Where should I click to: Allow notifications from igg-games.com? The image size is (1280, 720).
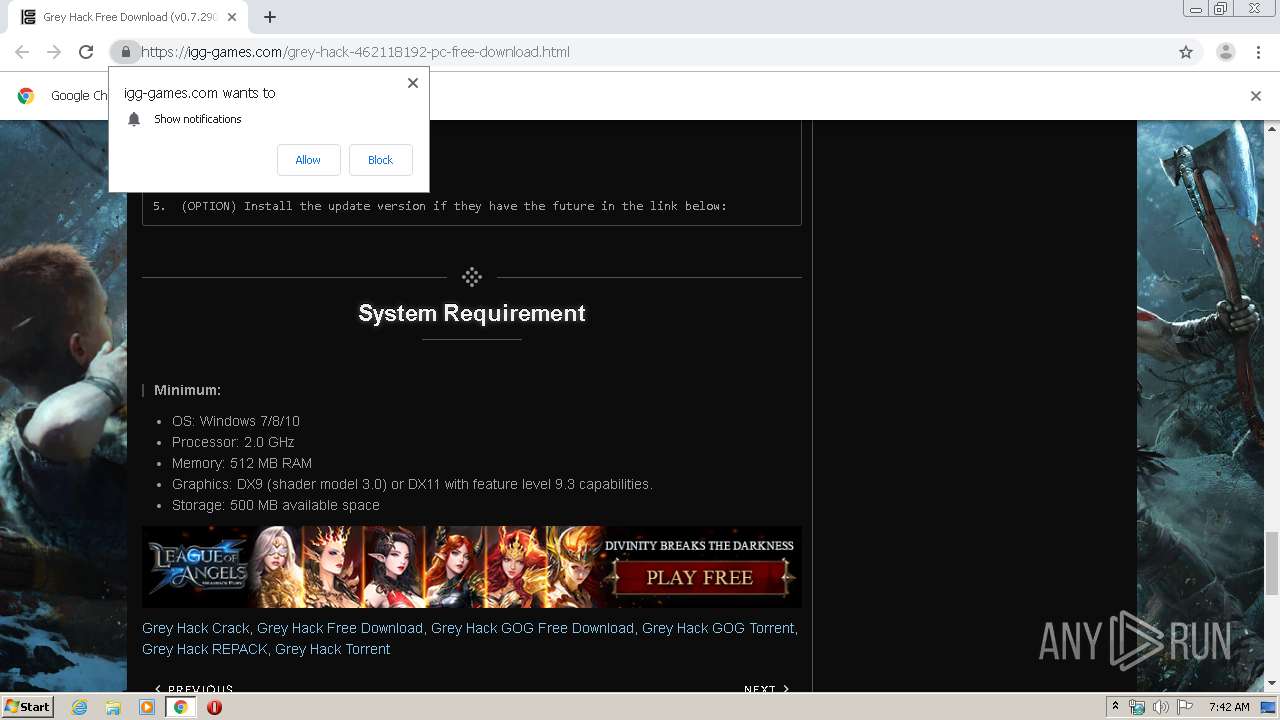308,160
